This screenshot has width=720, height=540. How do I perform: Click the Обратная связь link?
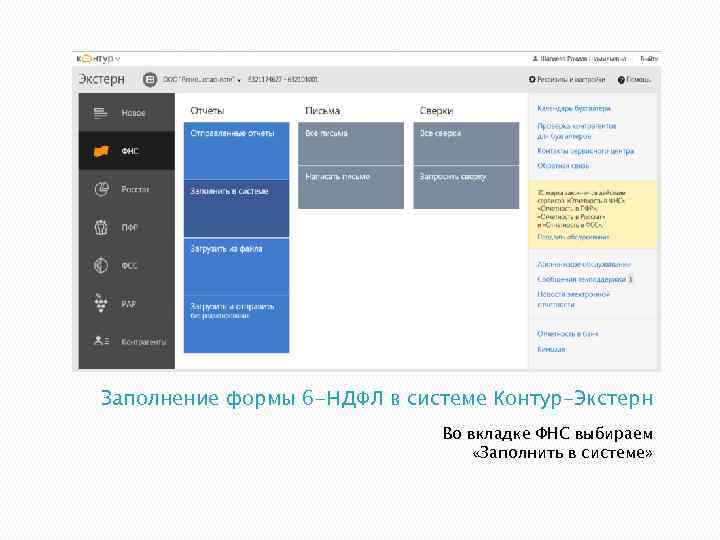click(563, 165)
